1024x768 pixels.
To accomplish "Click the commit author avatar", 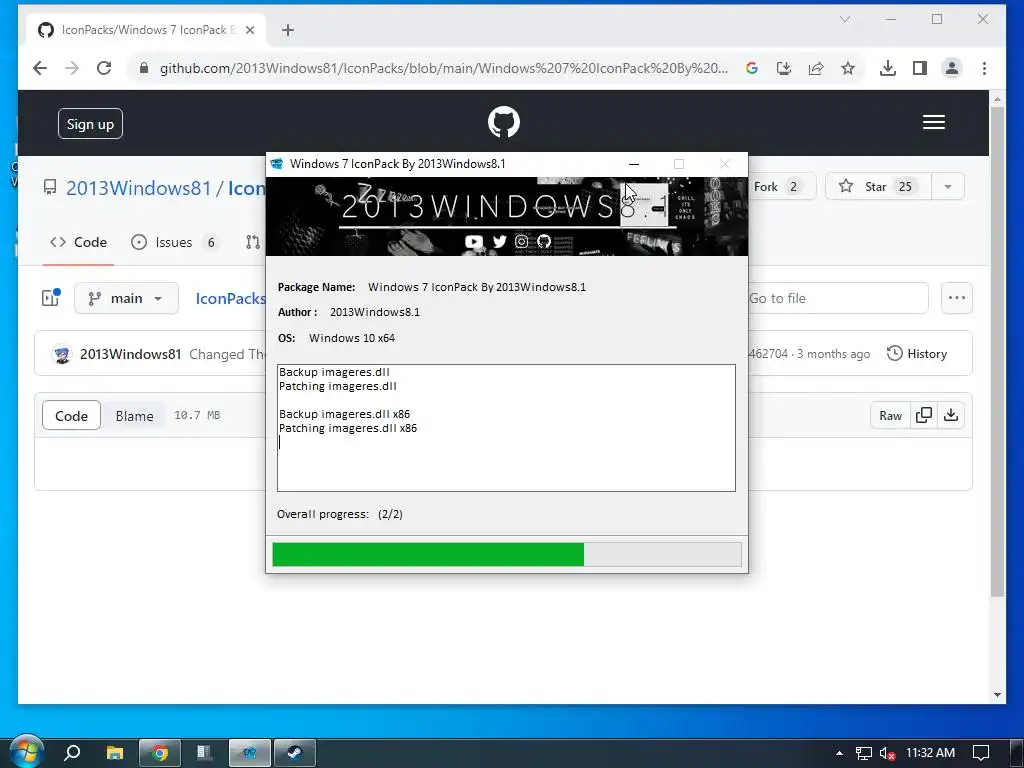I will pyautogui.click(x=62, y=354).
